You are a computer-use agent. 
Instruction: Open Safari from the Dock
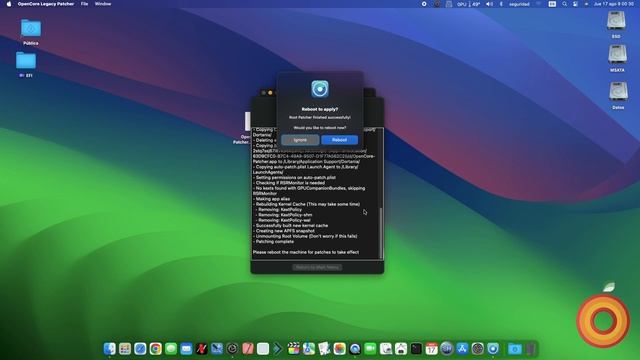(140, 349)
